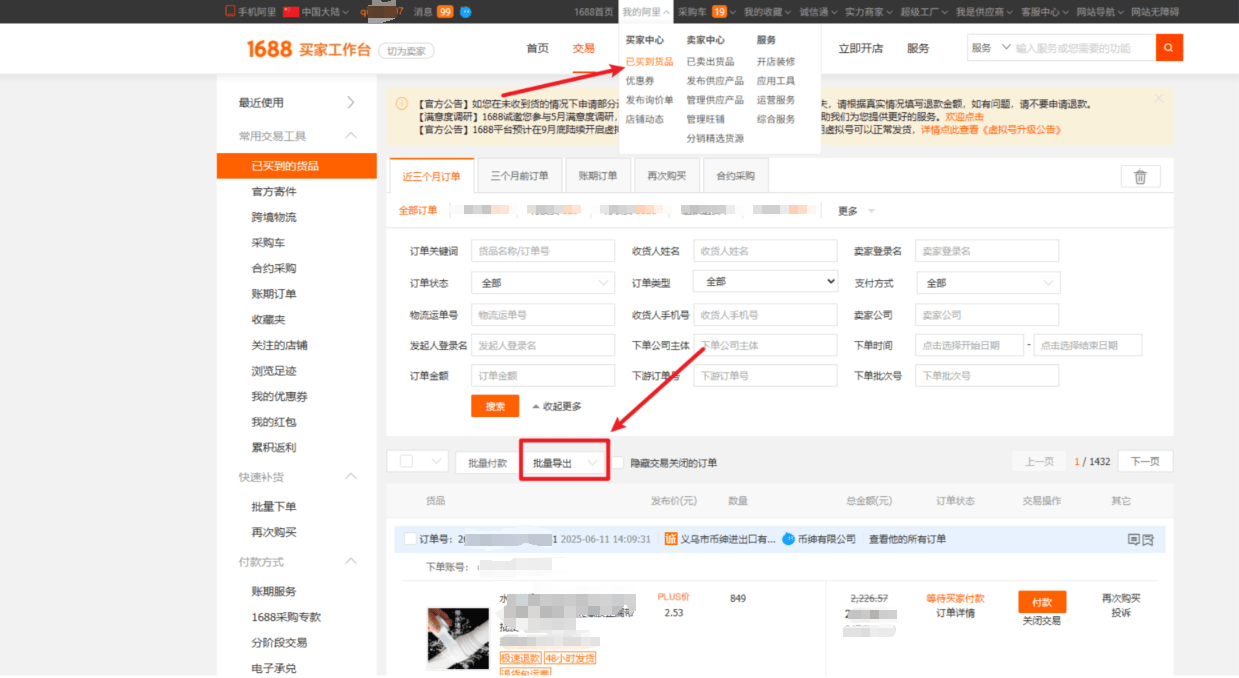Click the orange search magnifier icon
The width and height of the screenshot is (1239, 678).
coord(1169,48)
